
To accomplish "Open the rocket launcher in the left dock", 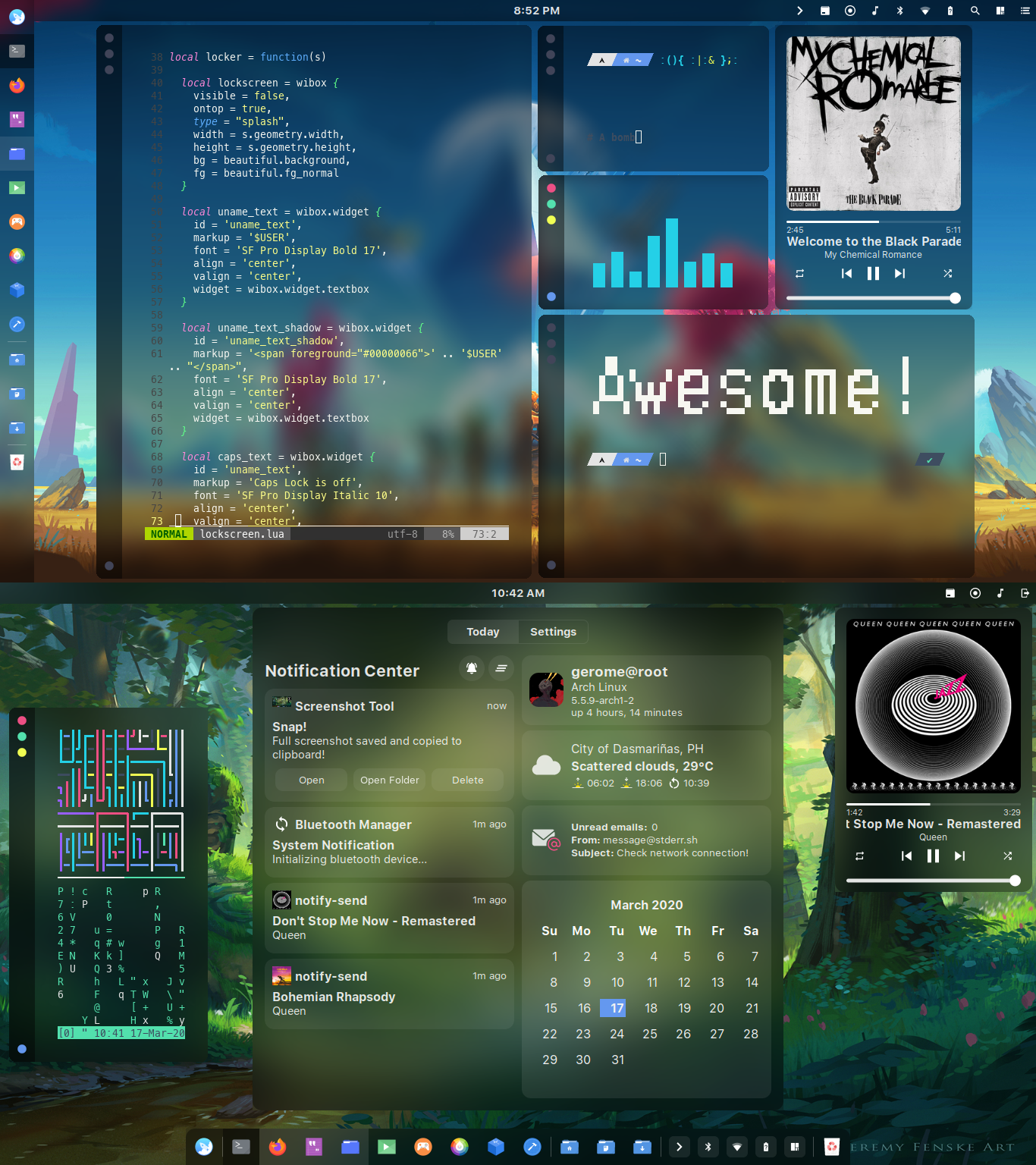I will coord(17,17).
